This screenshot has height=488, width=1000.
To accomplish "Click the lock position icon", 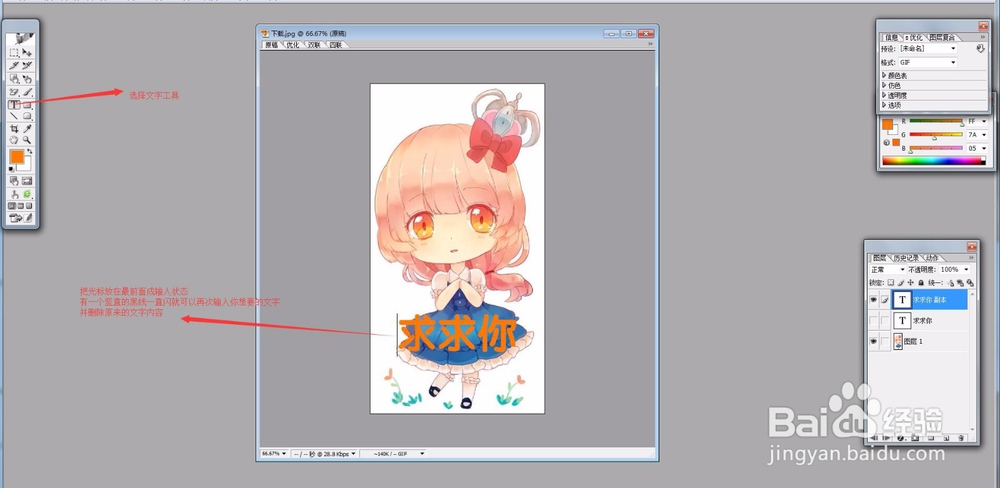I will (x=911, y=283).
